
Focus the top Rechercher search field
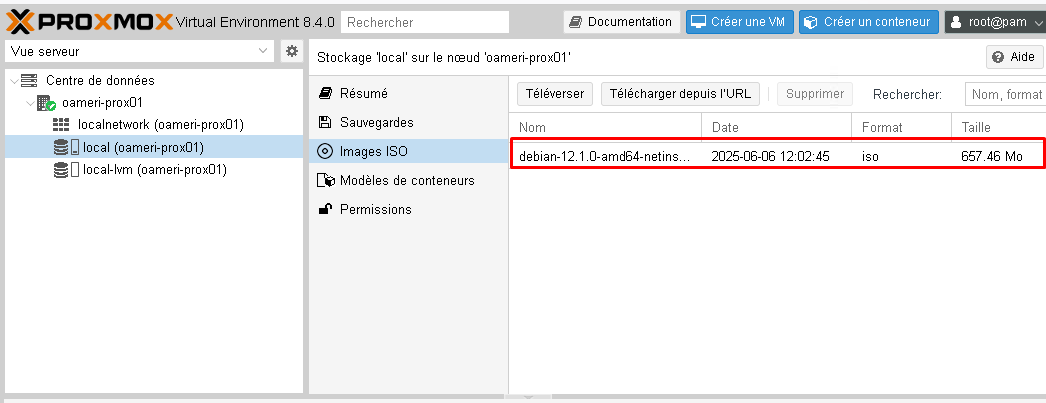[425, 22]
